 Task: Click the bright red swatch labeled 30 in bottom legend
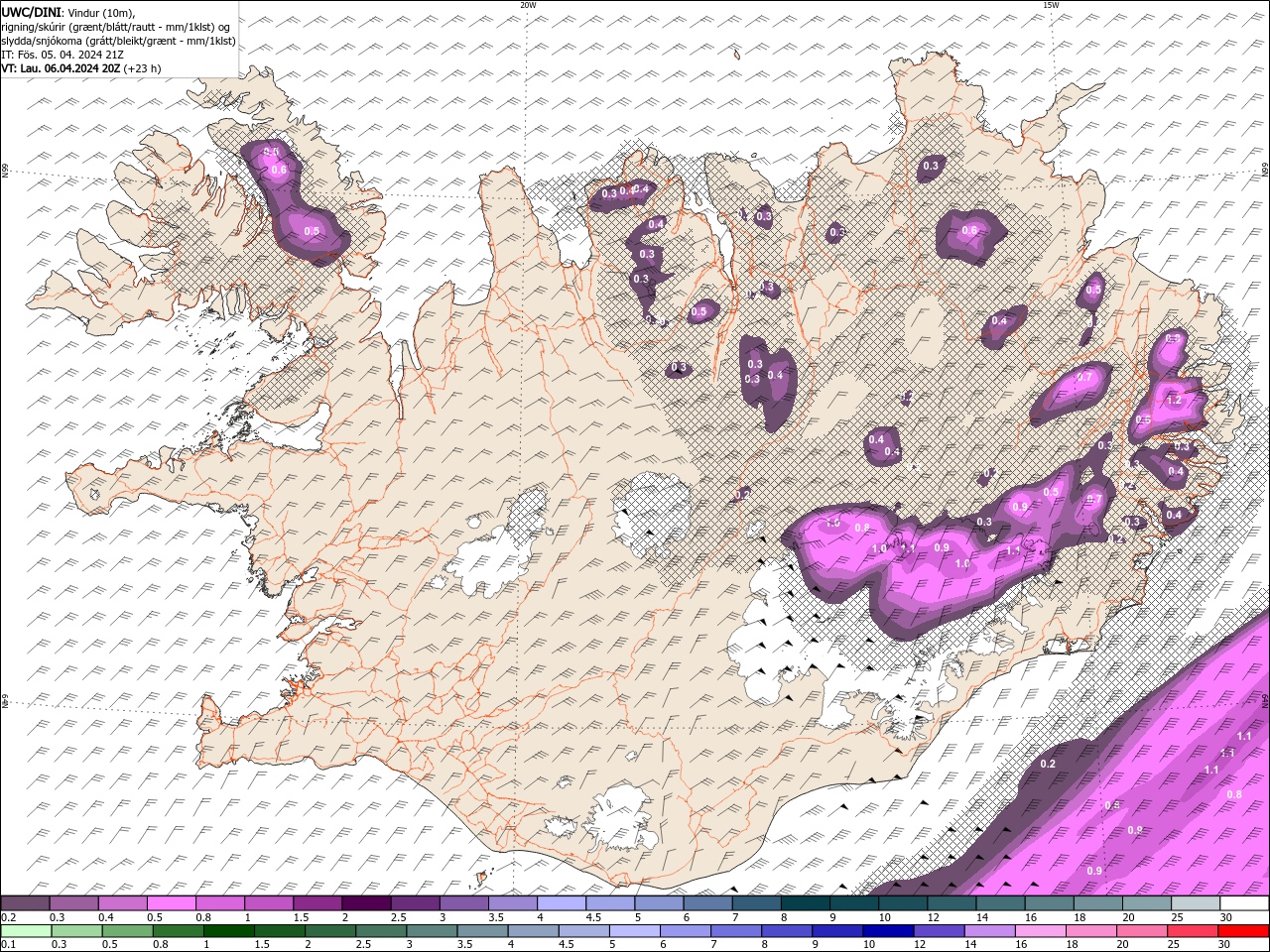coord(1242,931)
